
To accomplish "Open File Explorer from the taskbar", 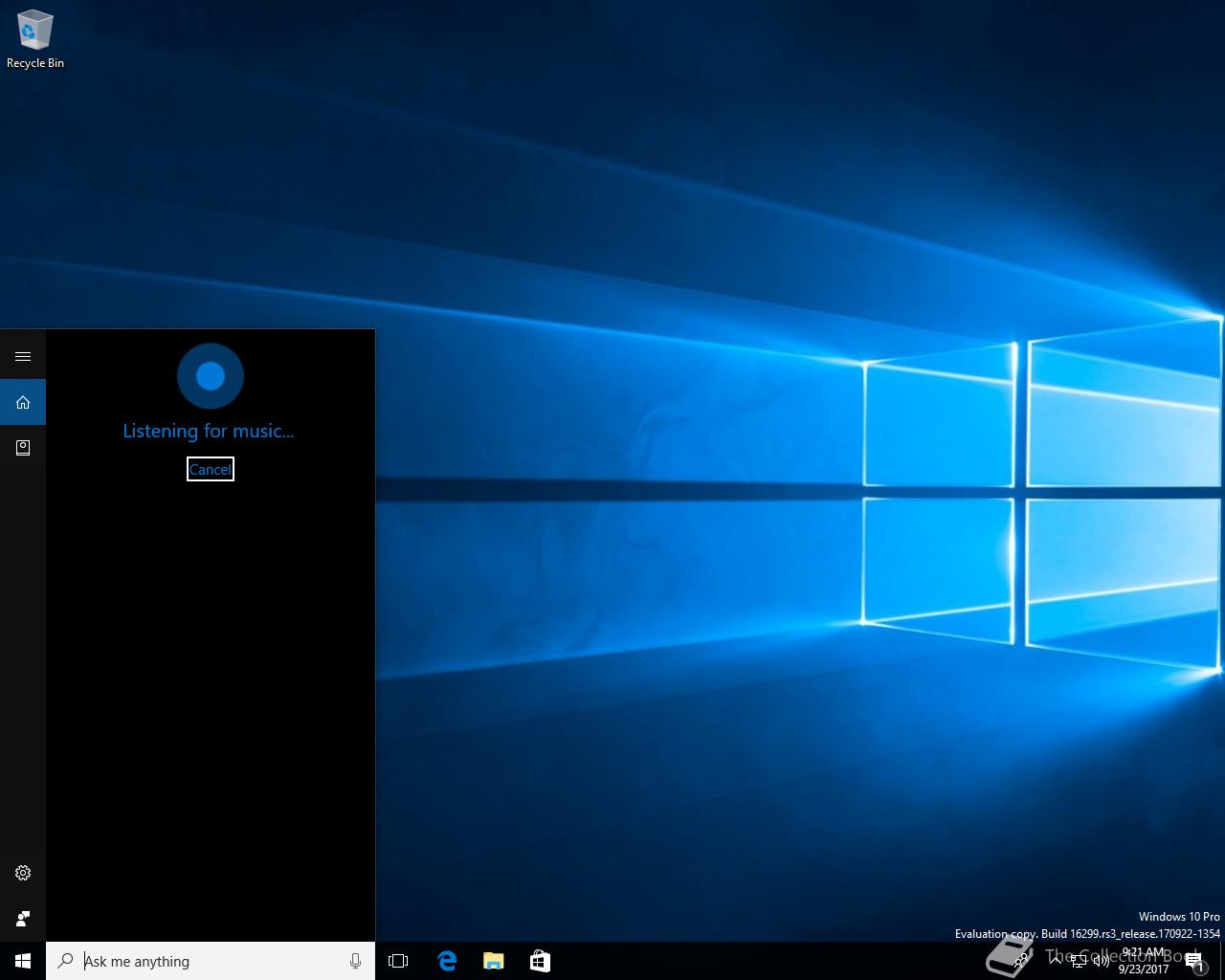I will (494, 961).
